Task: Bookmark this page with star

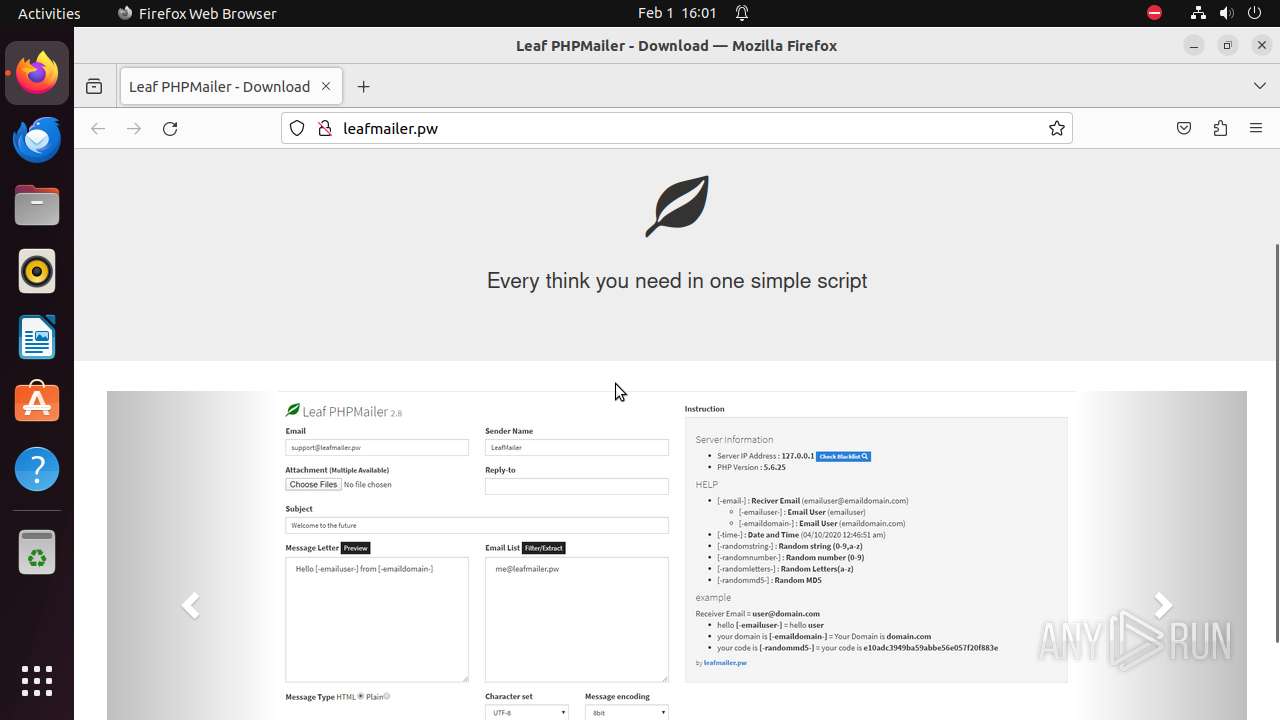Action: [x=1056, y=128]
